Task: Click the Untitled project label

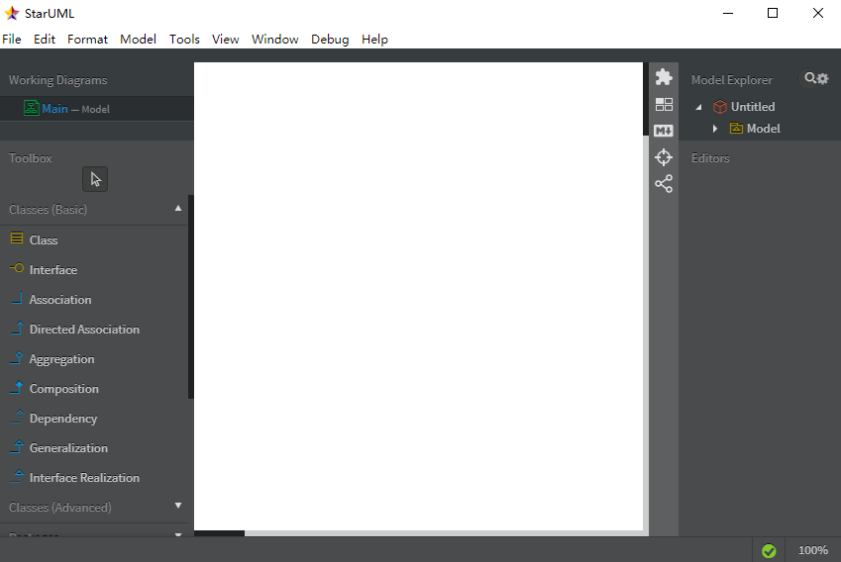Action: pos(753,107)
